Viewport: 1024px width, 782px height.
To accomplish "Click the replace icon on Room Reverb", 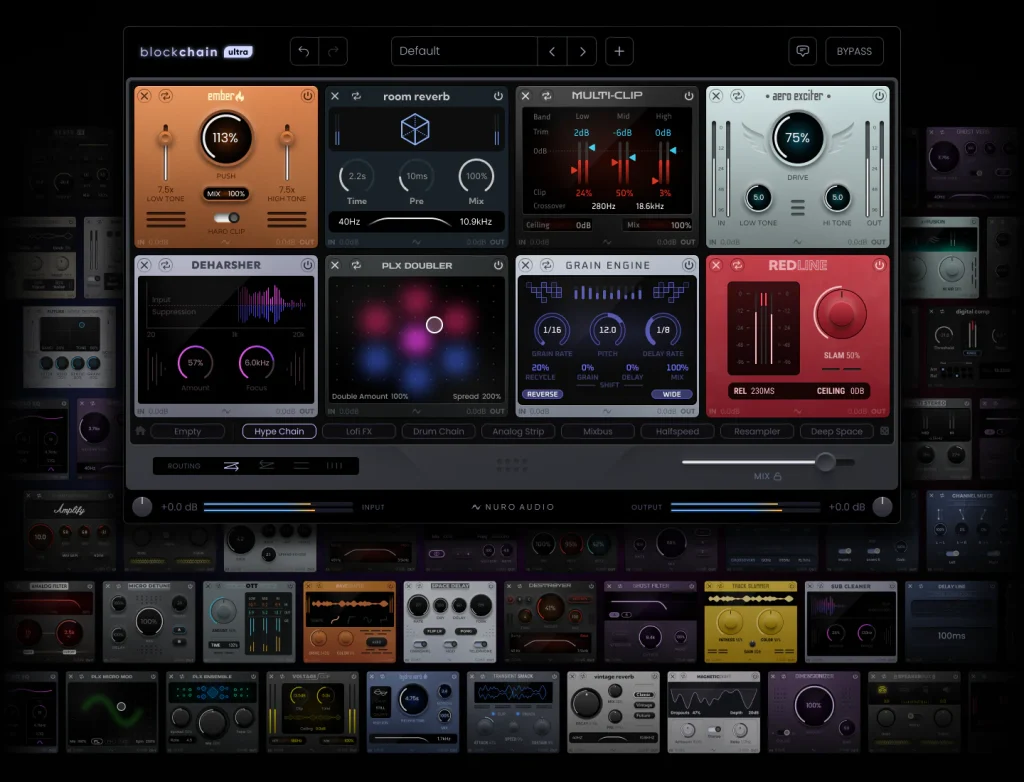I will (357, 96).
